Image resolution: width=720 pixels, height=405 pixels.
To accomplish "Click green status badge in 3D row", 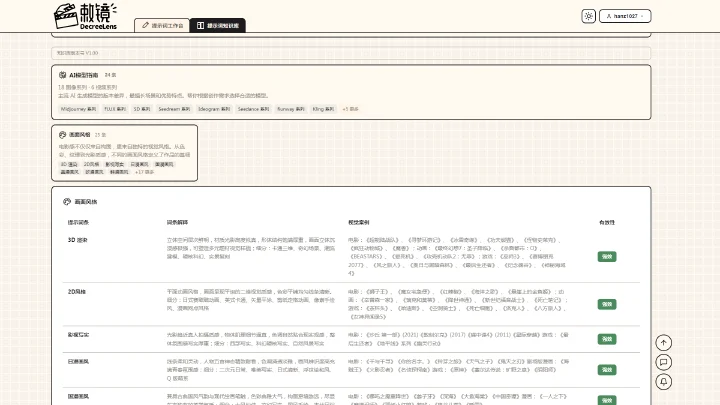I will (x=607, y=257).
